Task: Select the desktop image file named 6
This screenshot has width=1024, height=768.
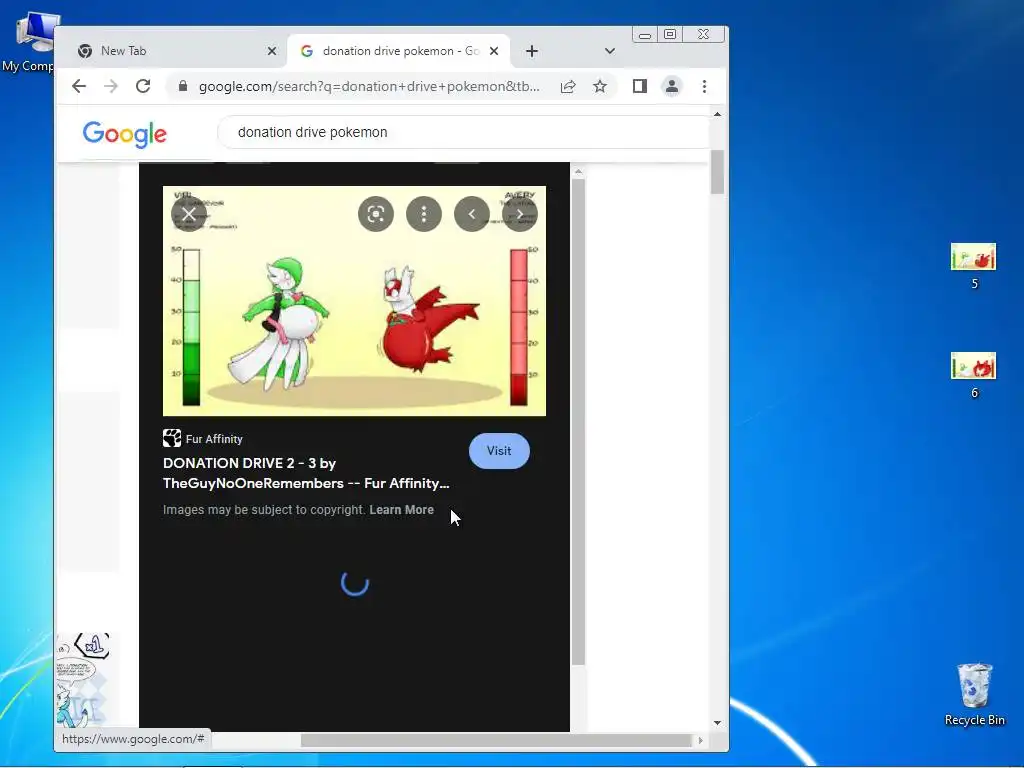Action: tap(974, 376)
